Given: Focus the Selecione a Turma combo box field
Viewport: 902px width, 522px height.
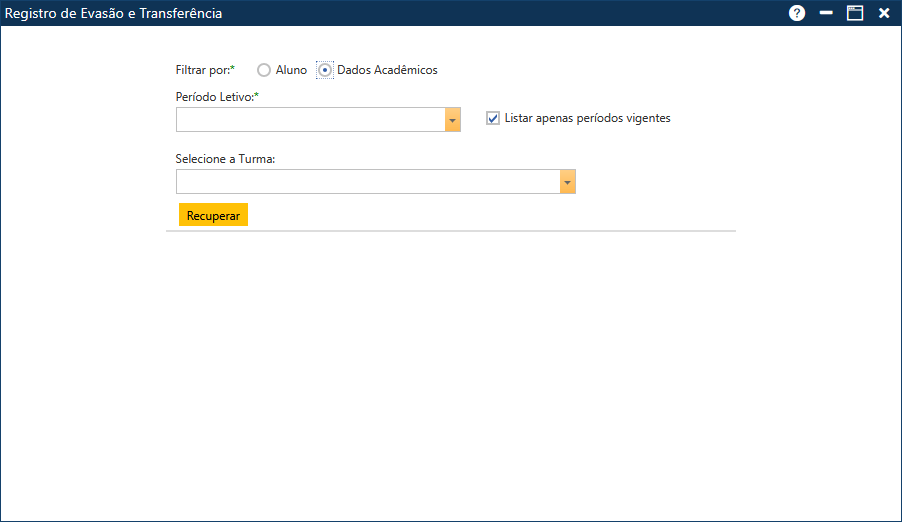Looking at the screenshot, I should point(367,182).
